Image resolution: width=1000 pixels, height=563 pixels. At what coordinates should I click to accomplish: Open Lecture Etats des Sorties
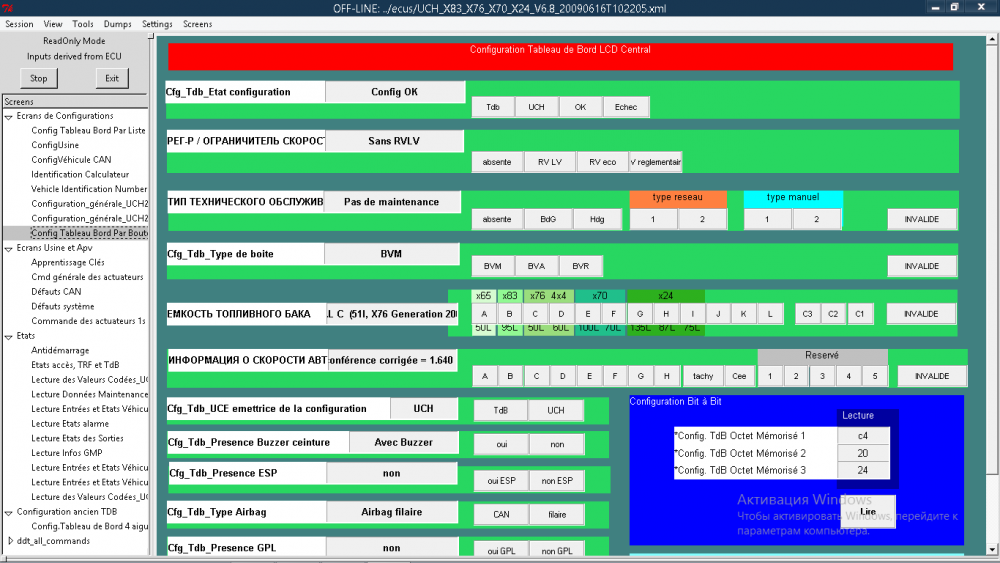tap(77, 439)
